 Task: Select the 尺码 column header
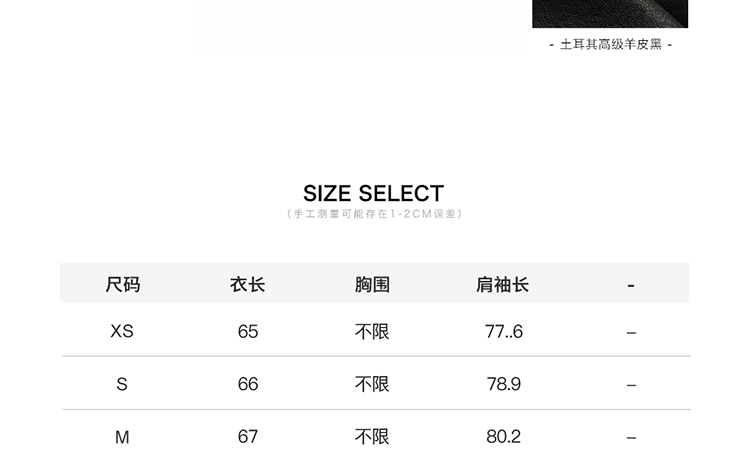[122, 285]
